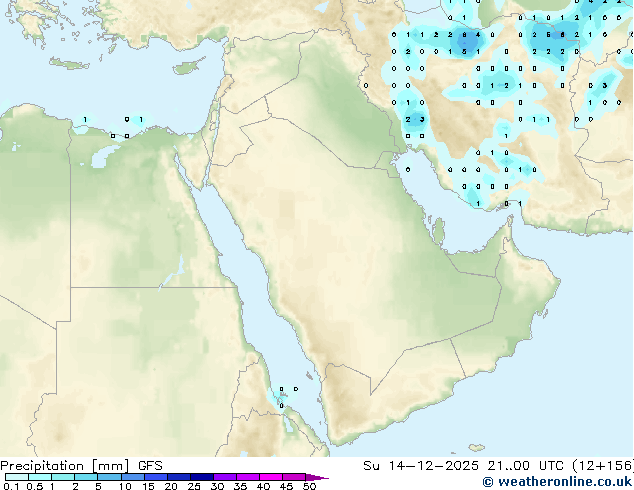Click legend scale label "45"

[286, 486]
